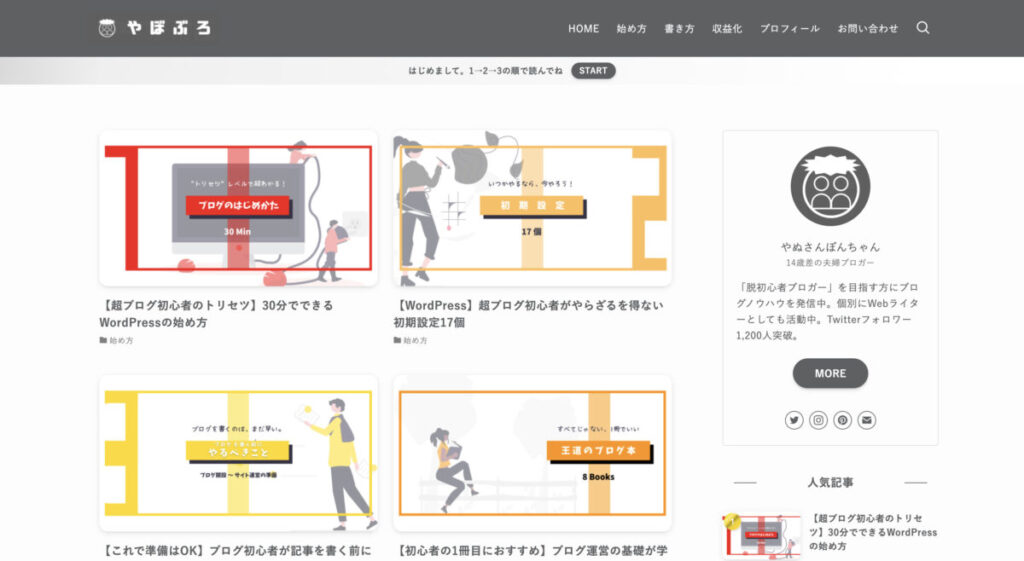Click the やぬさんぽんちゃん avatar image
Image resolution: width=1024 pixels, height=561 pixels.
[830, 186]
